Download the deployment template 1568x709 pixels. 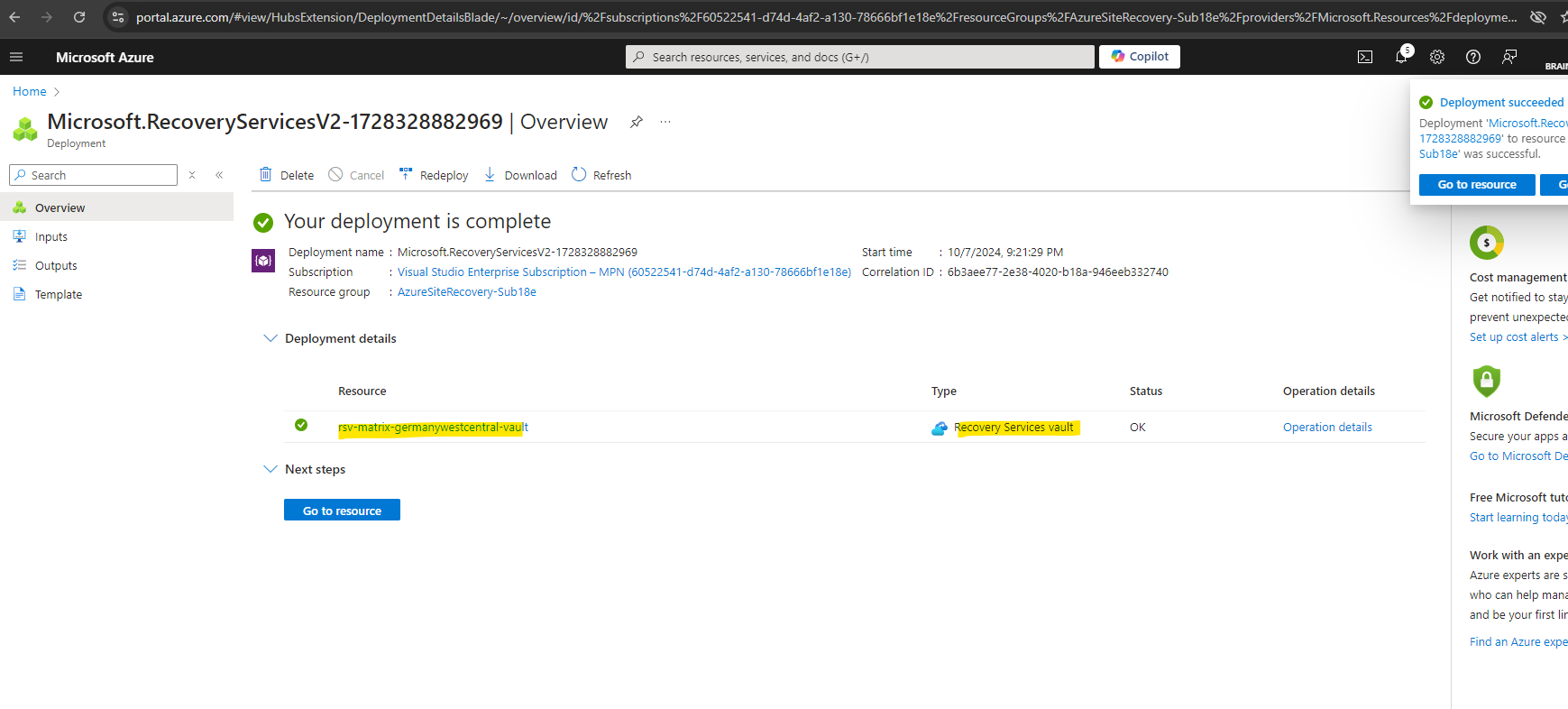click(520, 175)
